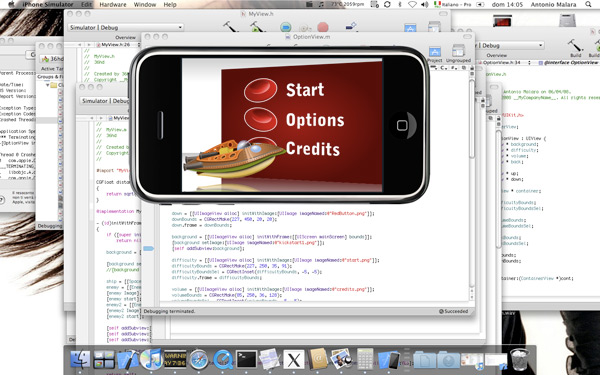This screenshot has height=375, width=600.
Task: Open Safari from the Dock
Action: click(199, 360)
